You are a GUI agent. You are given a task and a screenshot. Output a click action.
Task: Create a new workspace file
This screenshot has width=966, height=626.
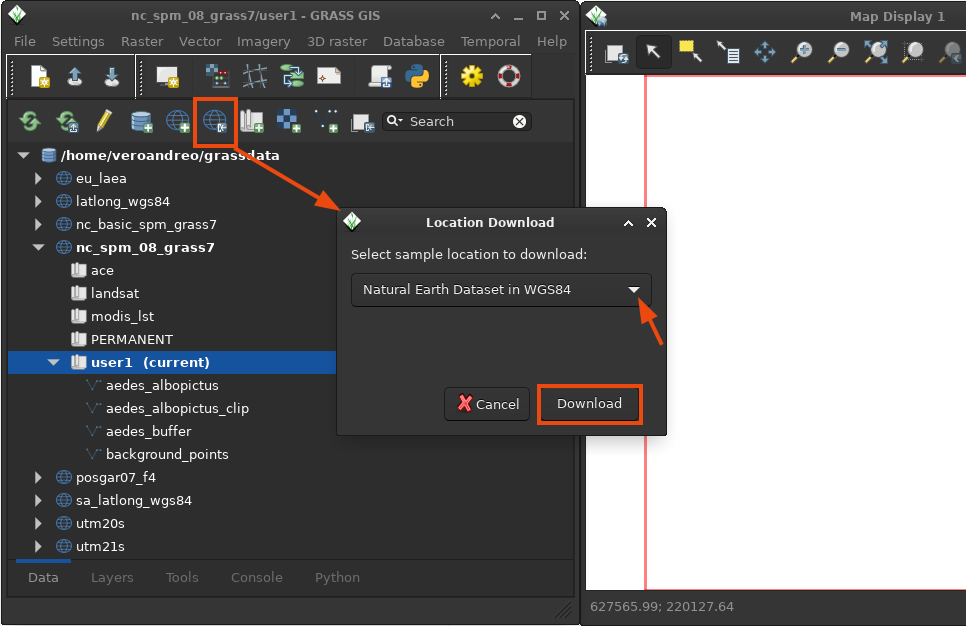coord(40,77)
